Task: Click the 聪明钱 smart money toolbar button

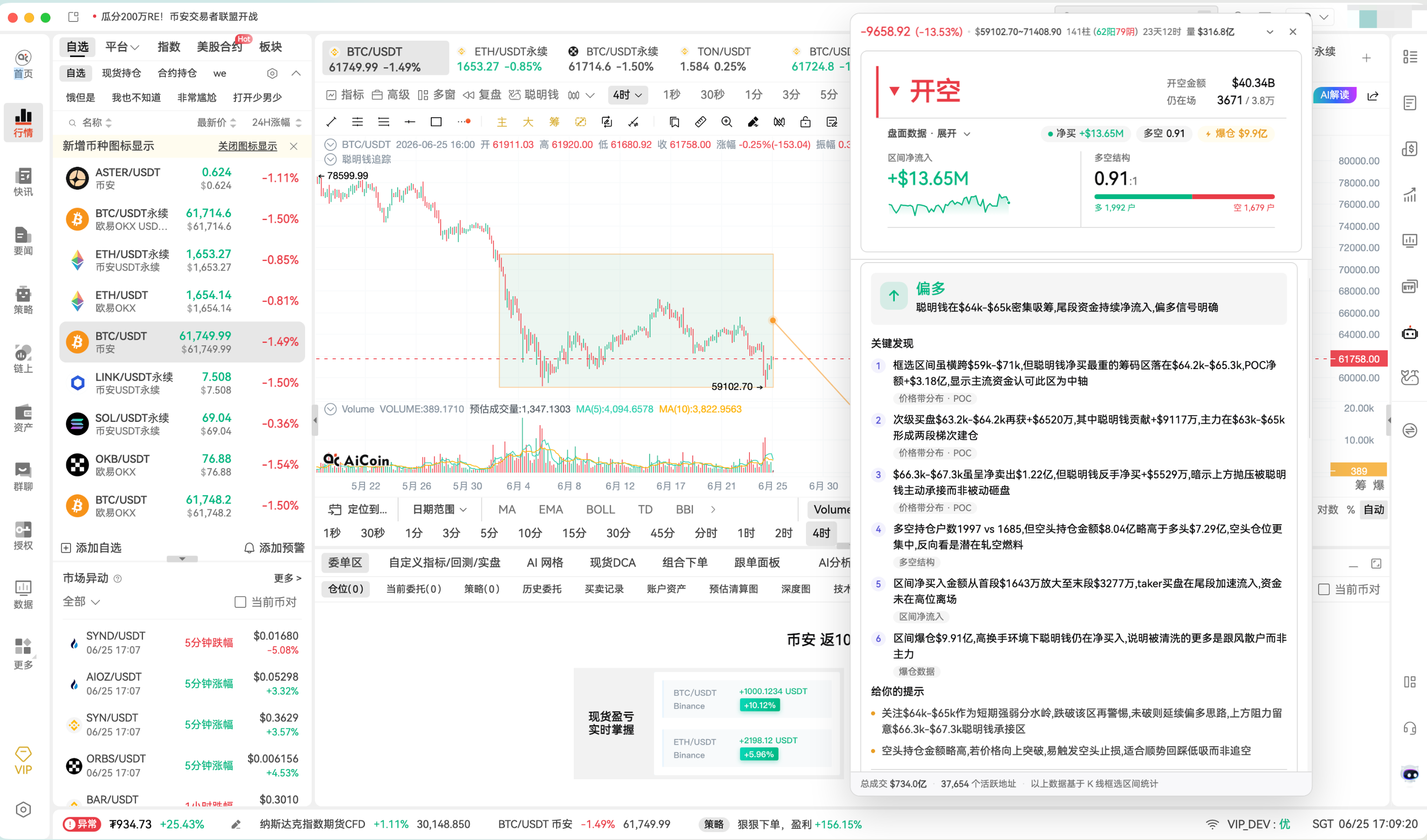Action: pyautogui.click(x=534, y=94)
